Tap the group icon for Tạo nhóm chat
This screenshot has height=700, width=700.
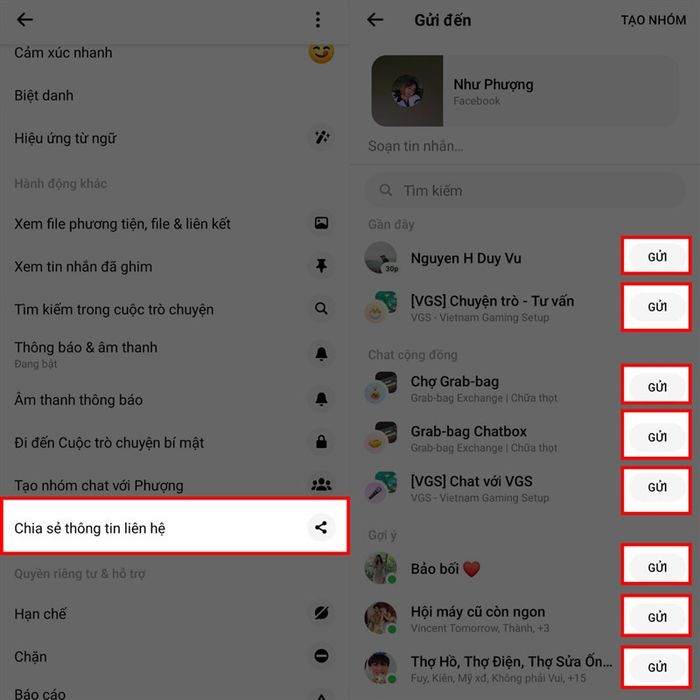[321, 484]
